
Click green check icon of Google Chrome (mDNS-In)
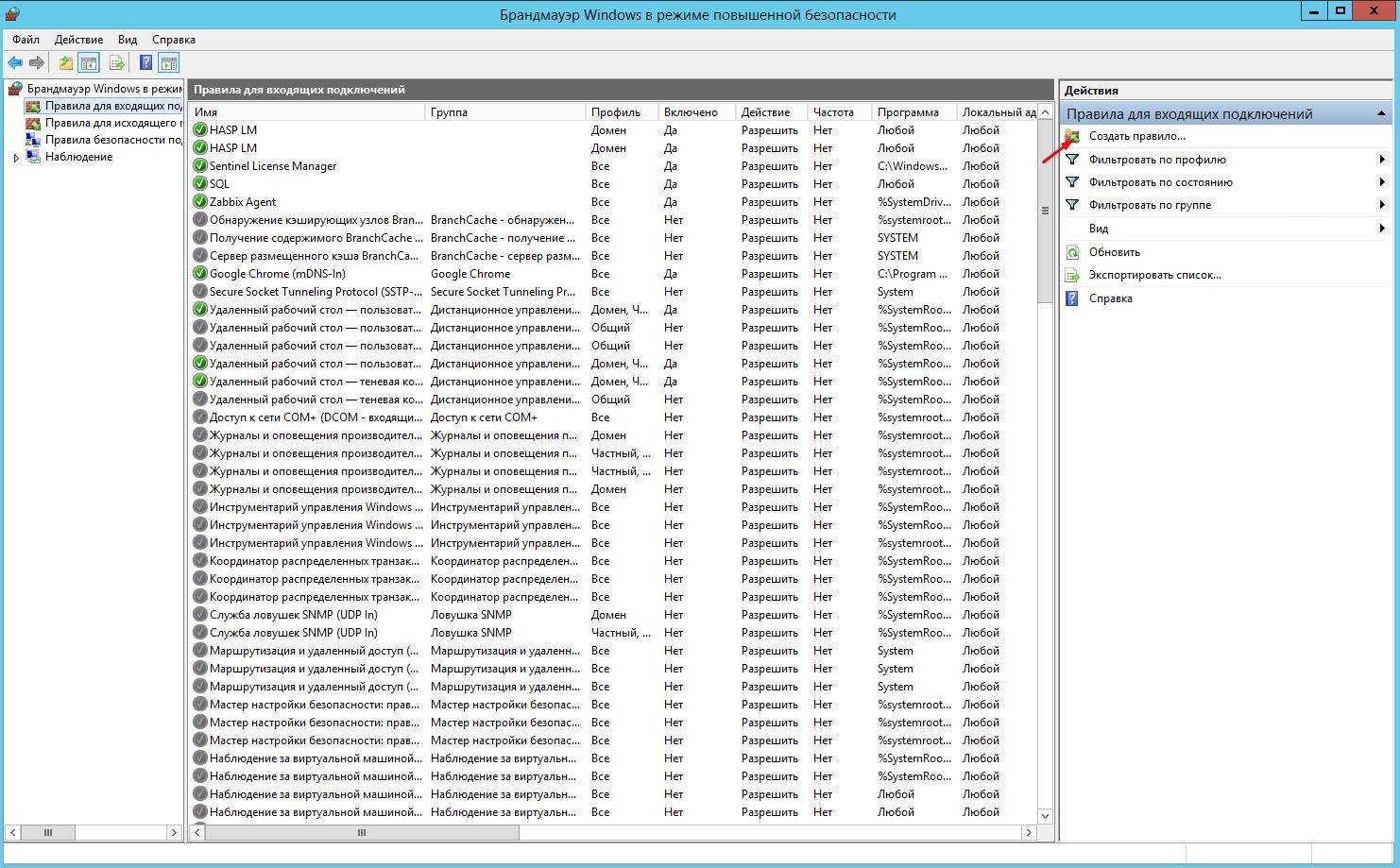coord(199,274)
